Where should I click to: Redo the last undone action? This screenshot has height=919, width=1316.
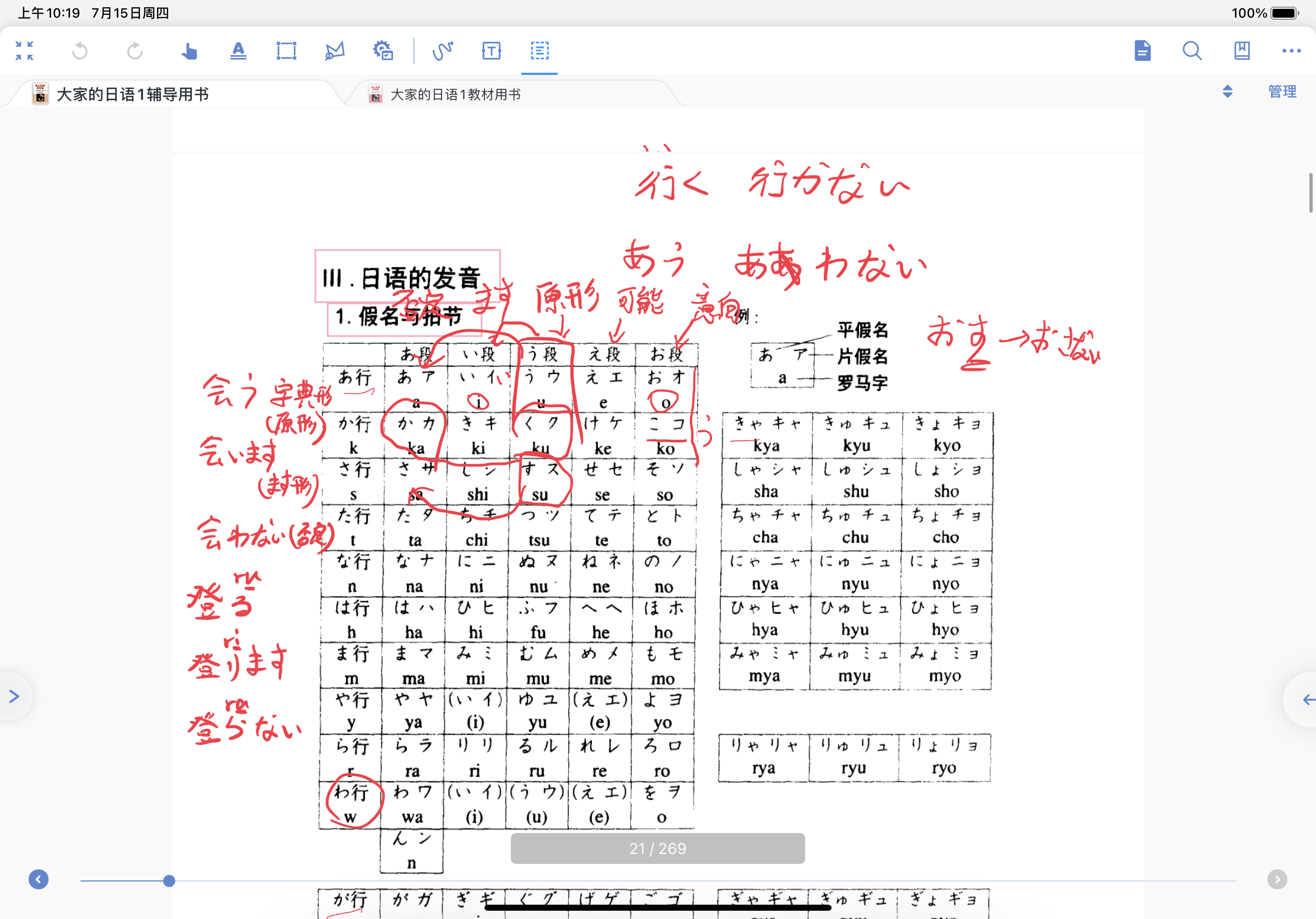pos(134,51)
